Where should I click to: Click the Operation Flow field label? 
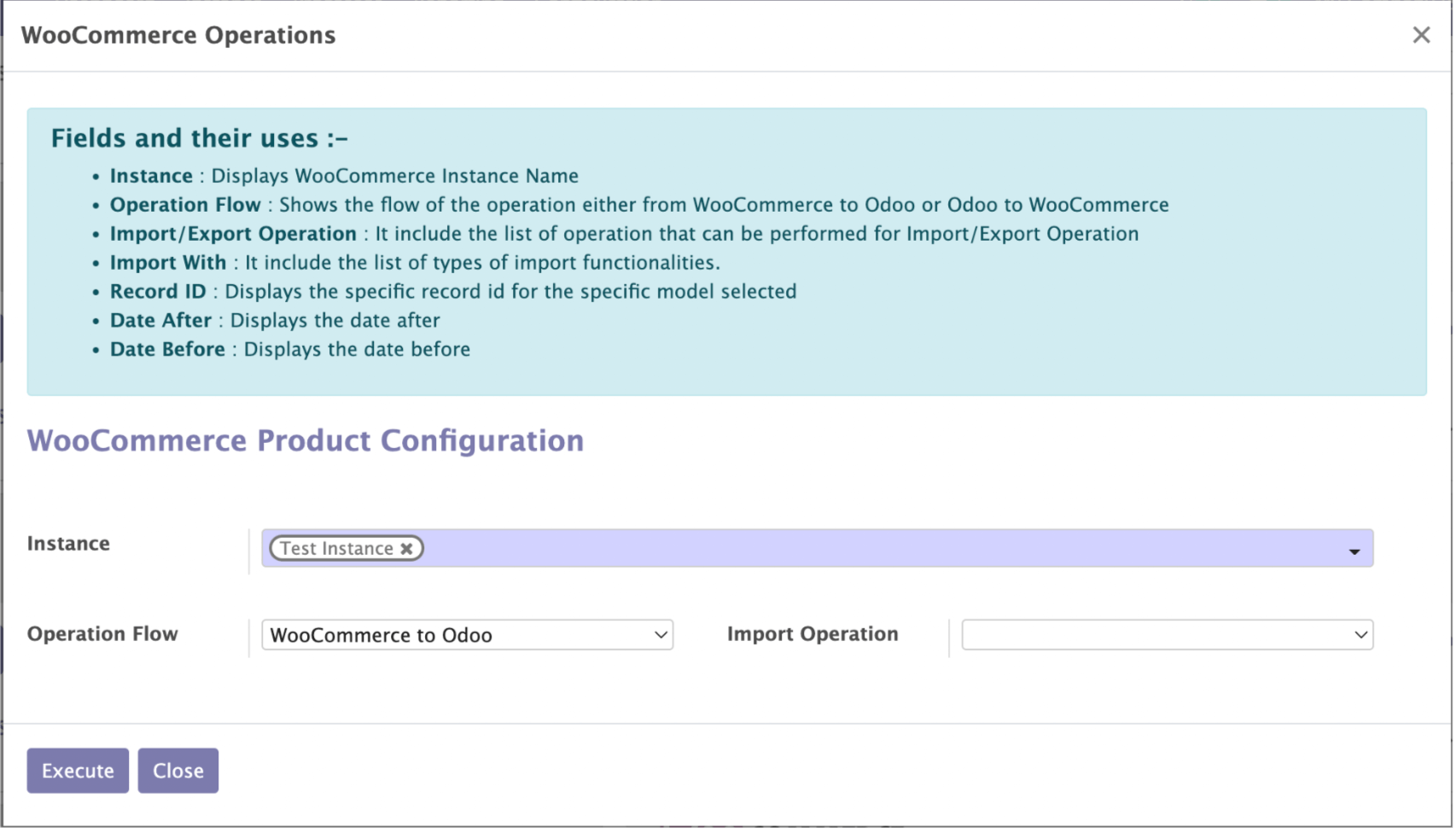pos(102,634)
